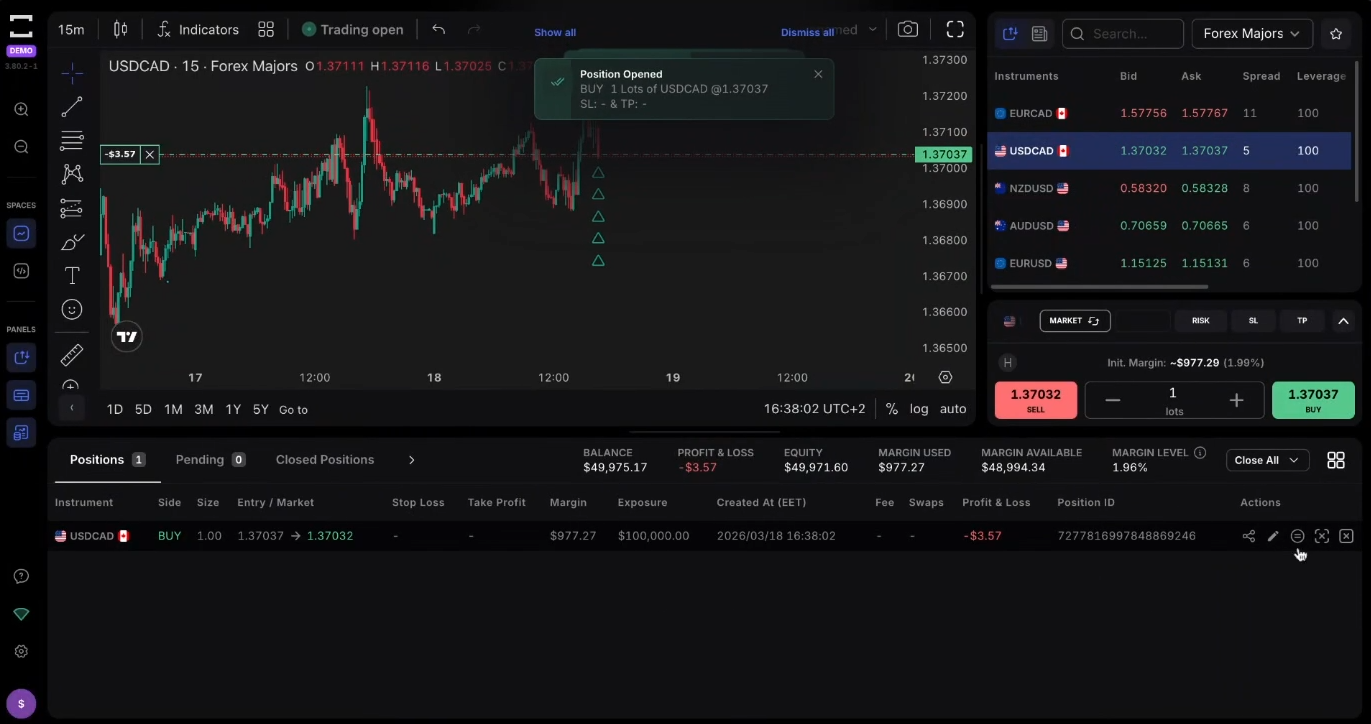The height and width of the screenshot is (724, 1371).
Task: Click the red 1.37032 SELL button
Action: [1035, 400]
